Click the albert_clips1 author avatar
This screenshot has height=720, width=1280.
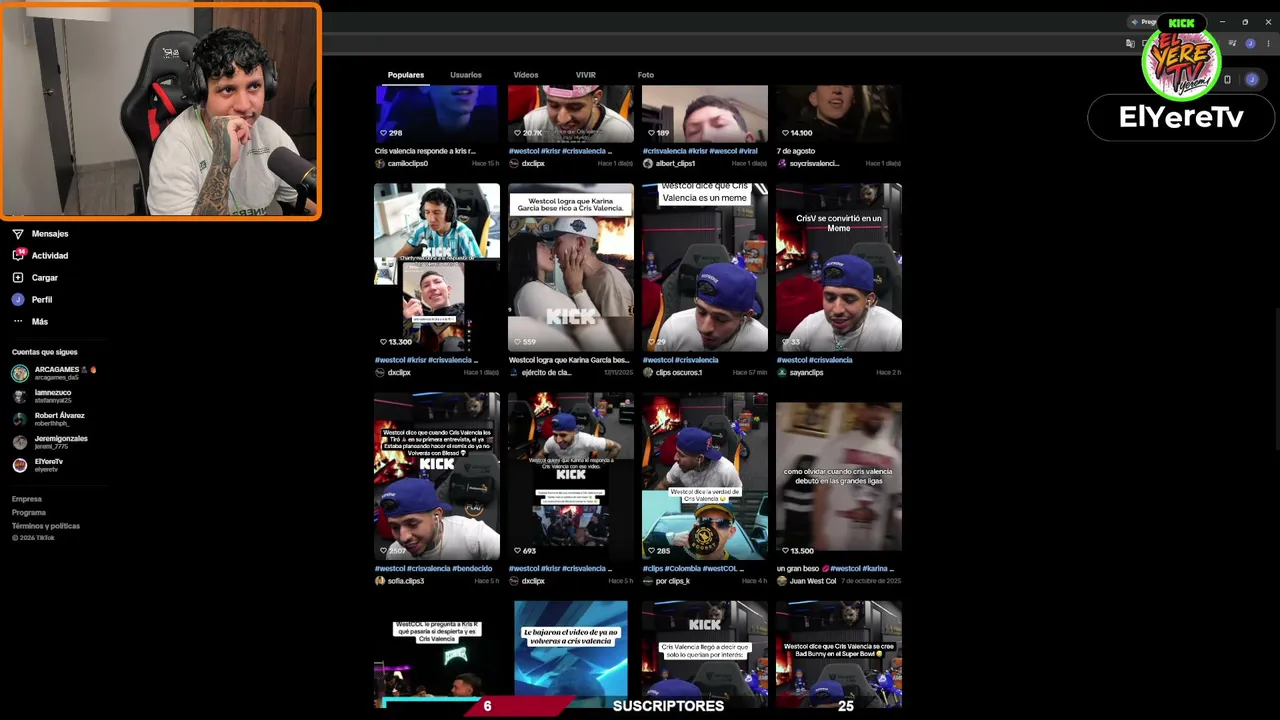[648, 163]
